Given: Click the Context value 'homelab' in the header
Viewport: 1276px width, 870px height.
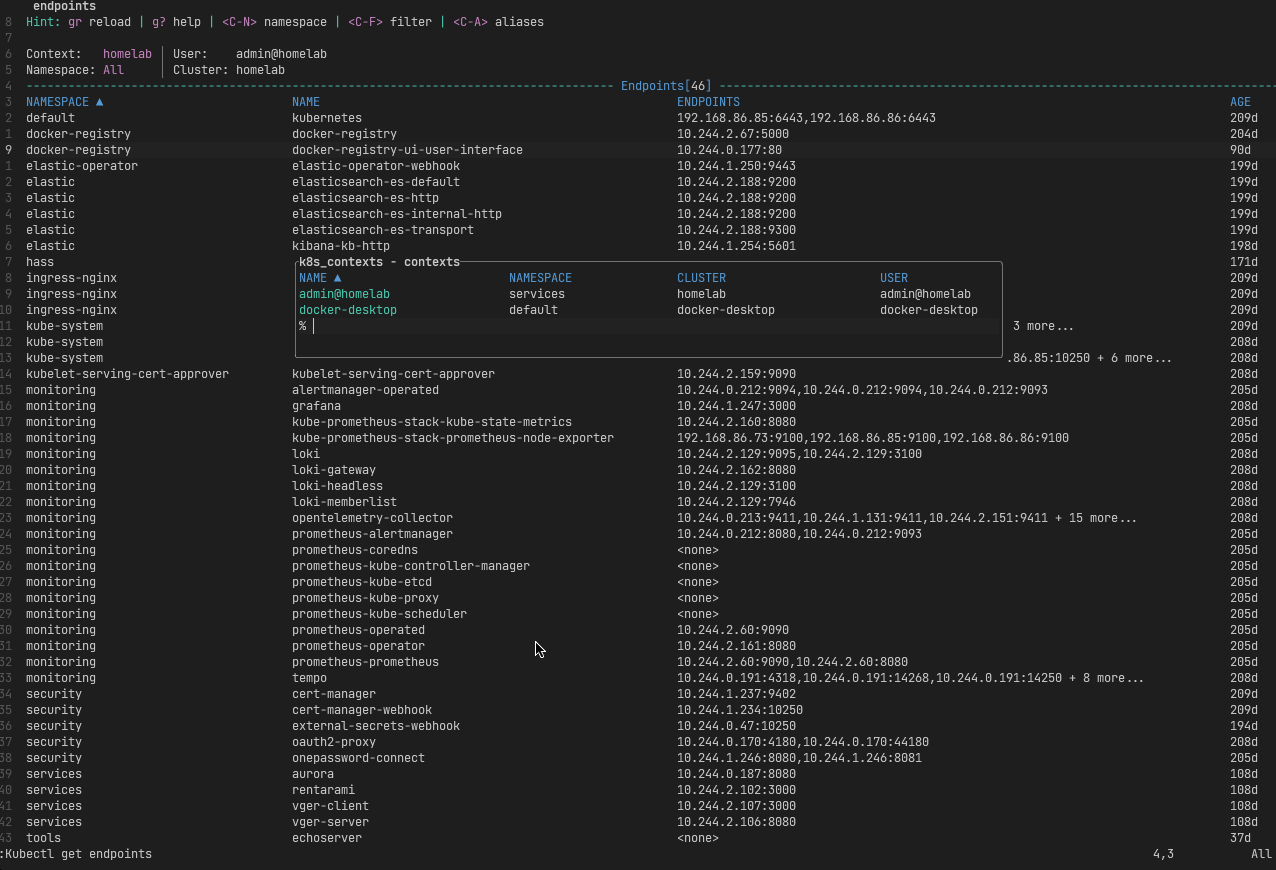Looking at the screenshot, I should pos(127,54).
